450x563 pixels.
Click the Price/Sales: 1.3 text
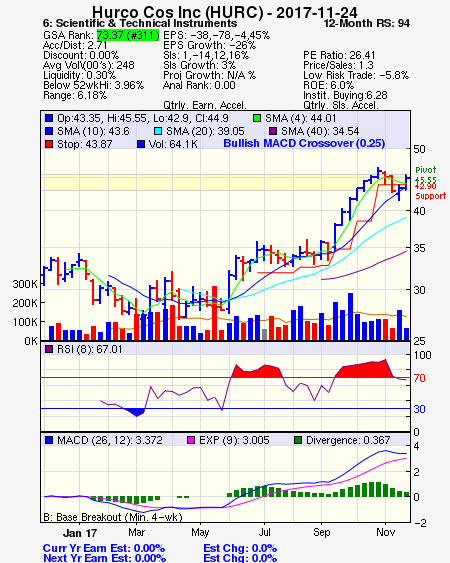point(338,65)
